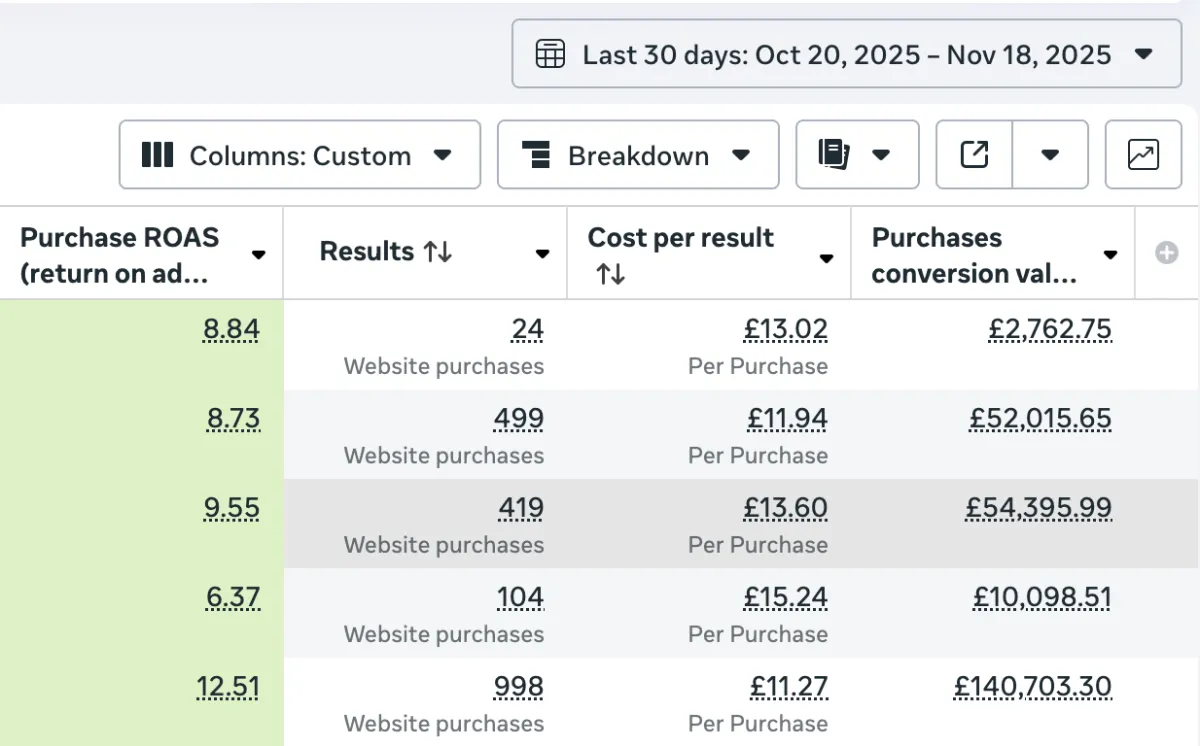Open Results column header menu arrow
This screenshot has height=746, width=1200.
pyautogui.click(x=542, y=254)
